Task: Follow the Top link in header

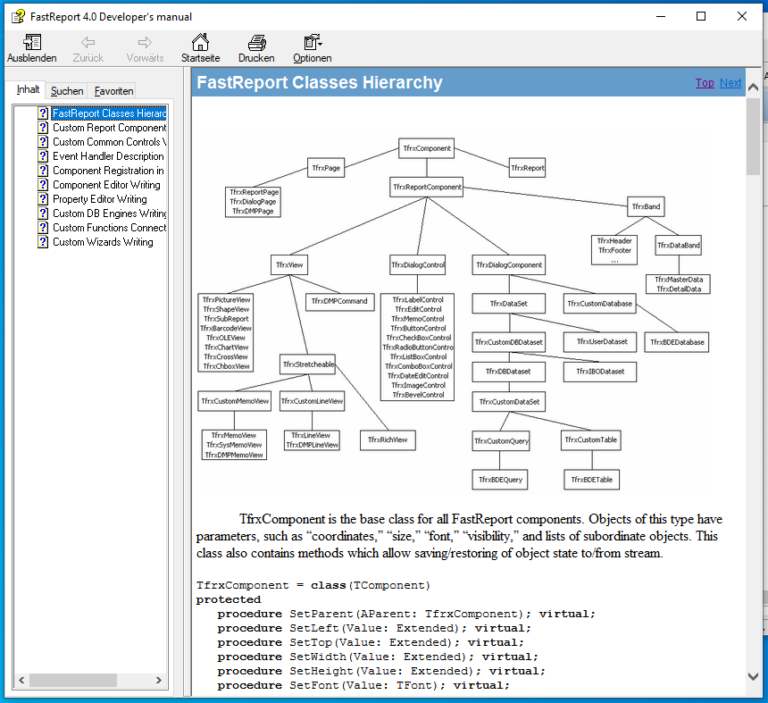Action: [x=704, y=83]
